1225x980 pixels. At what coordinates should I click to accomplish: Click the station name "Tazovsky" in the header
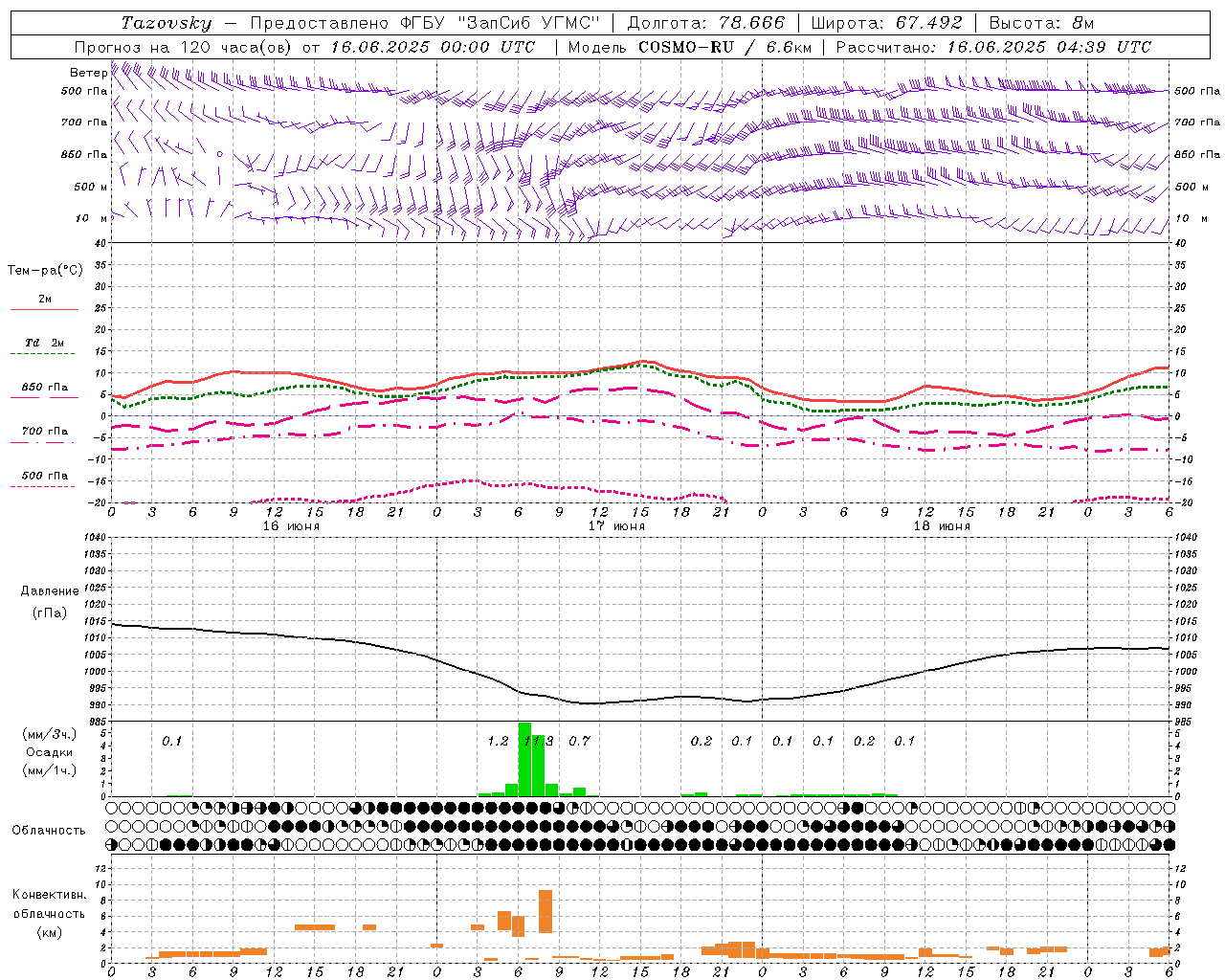pyautogui.click(x=167, y=23)
